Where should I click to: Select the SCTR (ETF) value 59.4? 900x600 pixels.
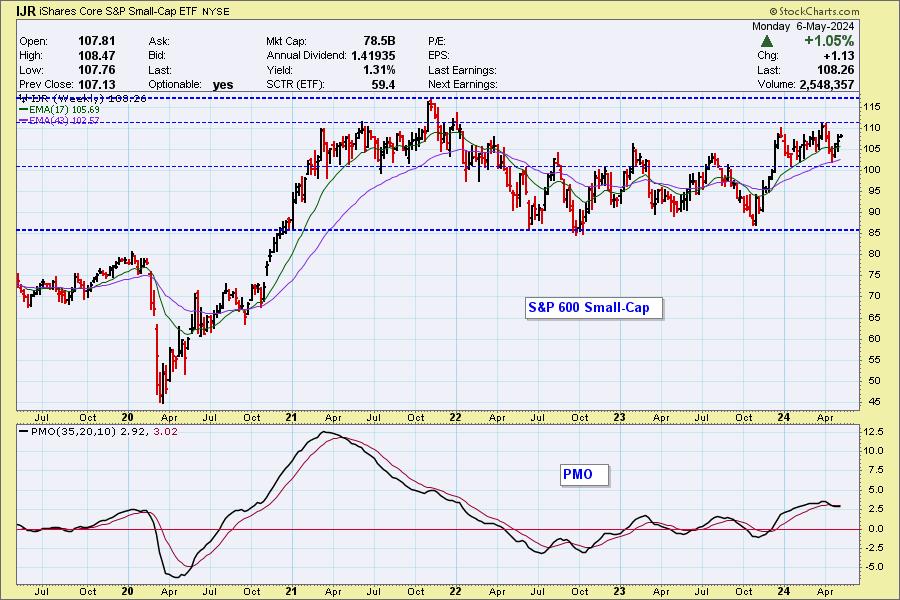click(x=383, y=84)
